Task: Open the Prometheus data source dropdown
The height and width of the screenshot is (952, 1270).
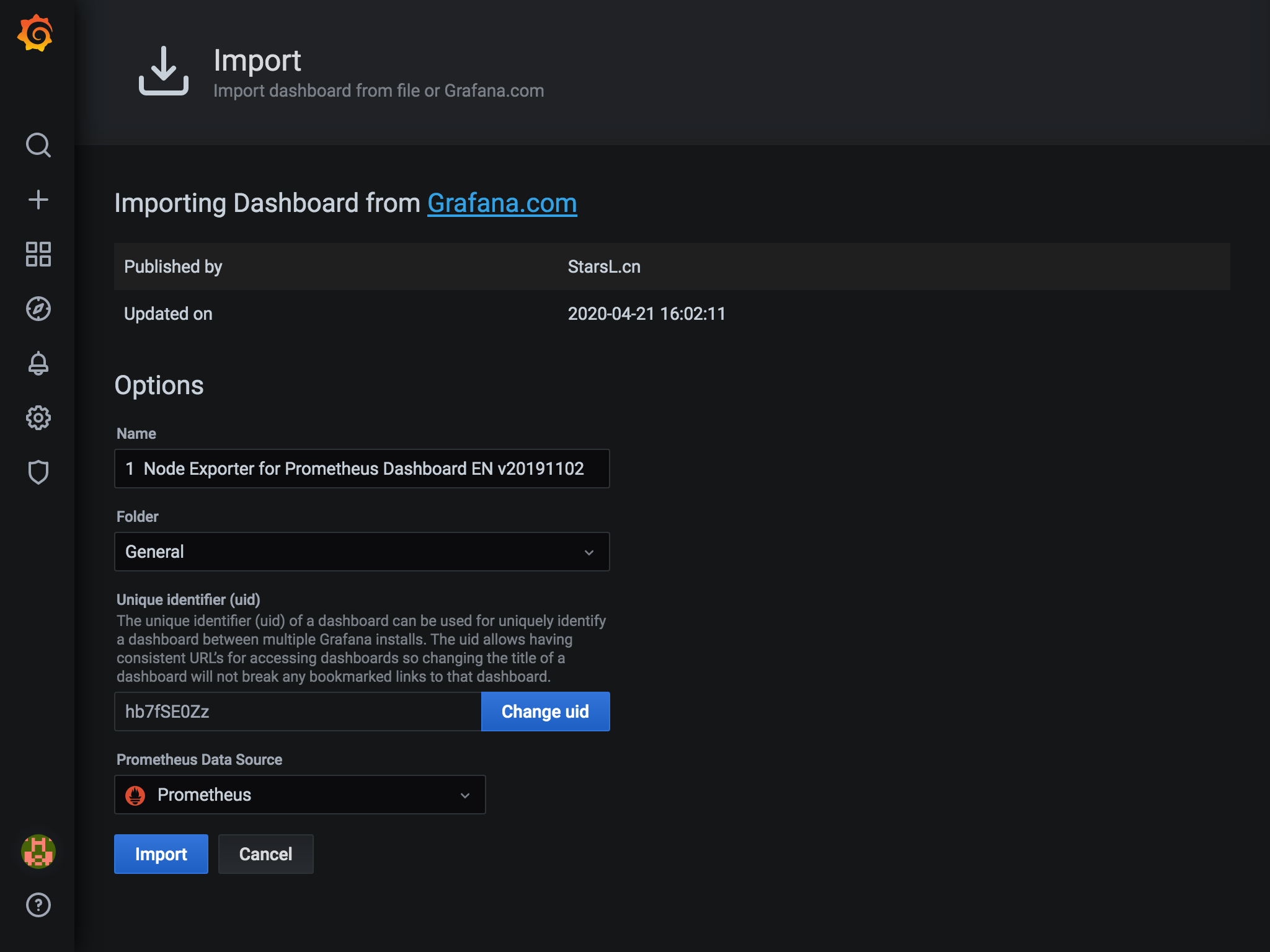Action: click(300, 795)
